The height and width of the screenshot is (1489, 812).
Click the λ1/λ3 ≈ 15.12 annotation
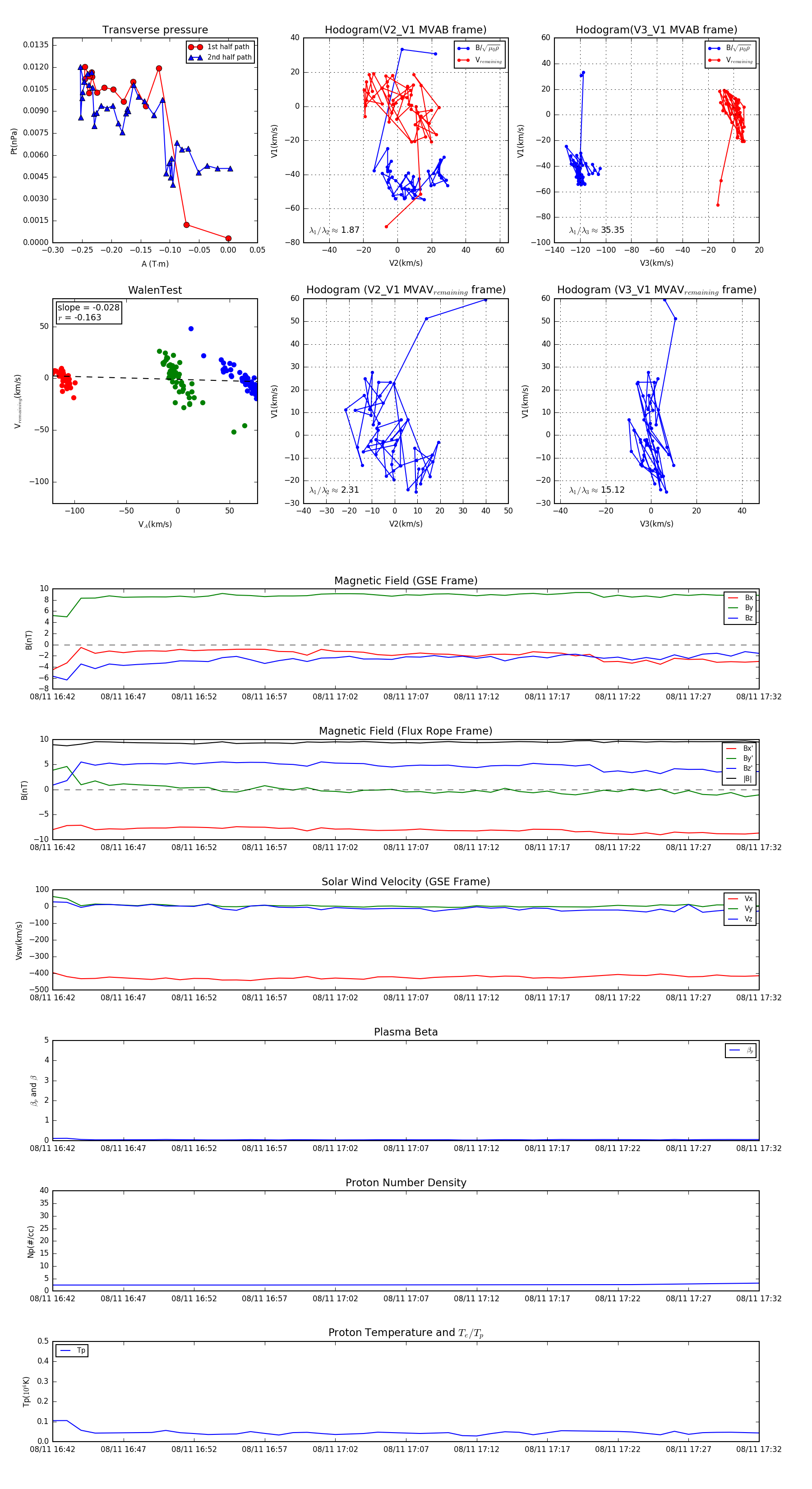pos(597,490)
